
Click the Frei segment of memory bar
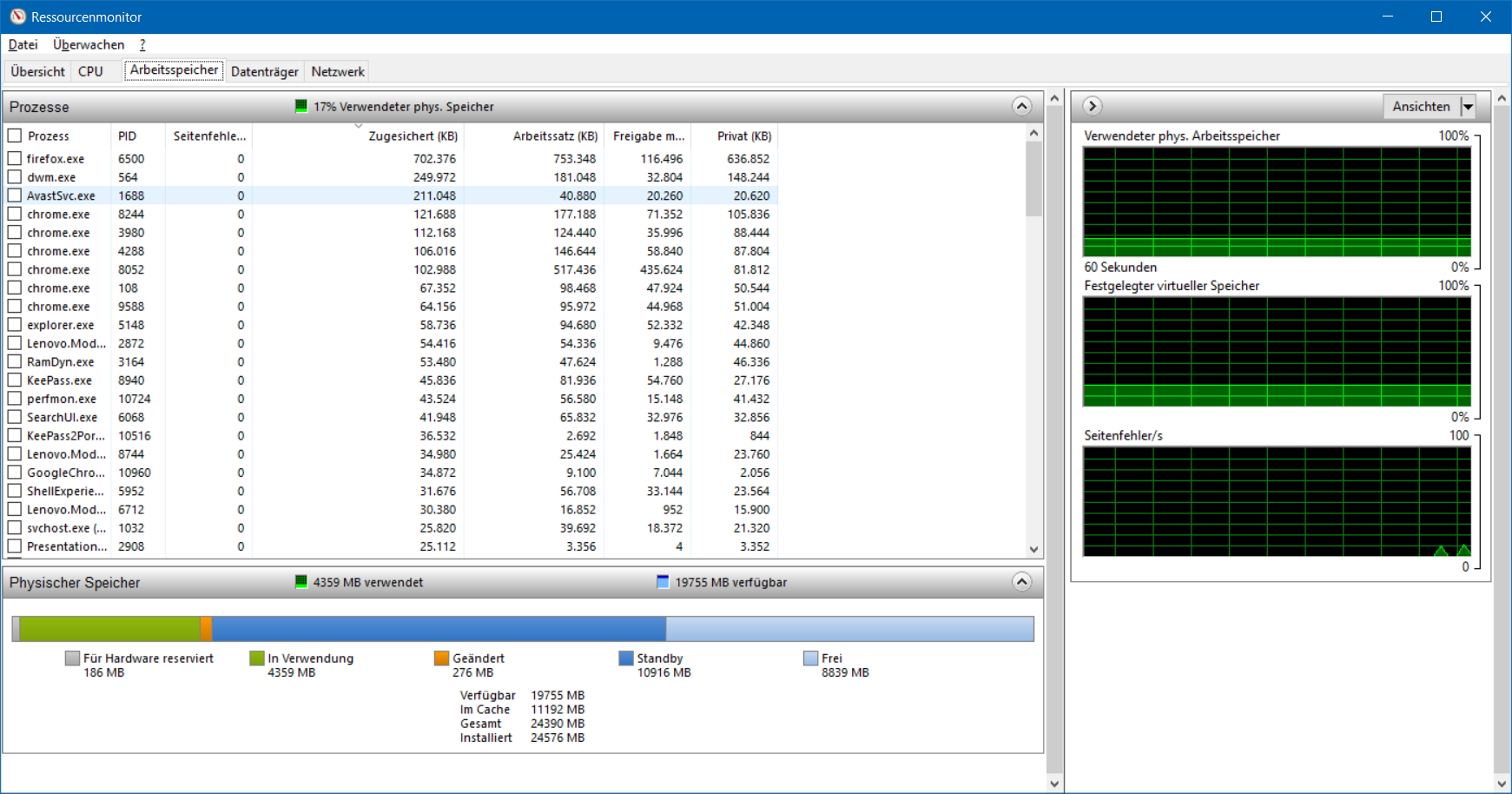click(849, 629)
